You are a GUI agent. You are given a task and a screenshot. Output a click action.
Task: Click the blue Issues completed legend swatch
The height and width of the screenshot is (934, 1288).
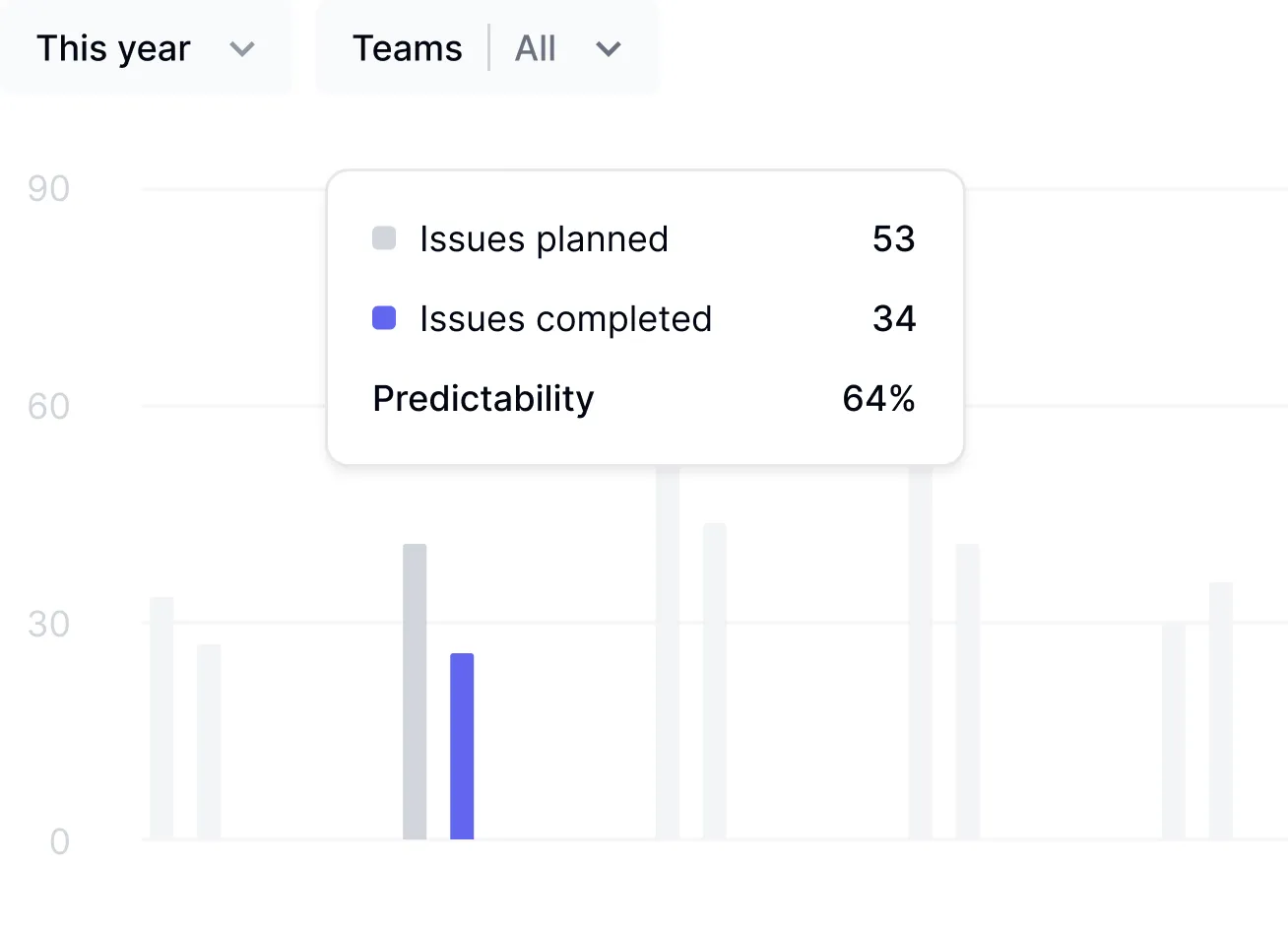[384, 318]
